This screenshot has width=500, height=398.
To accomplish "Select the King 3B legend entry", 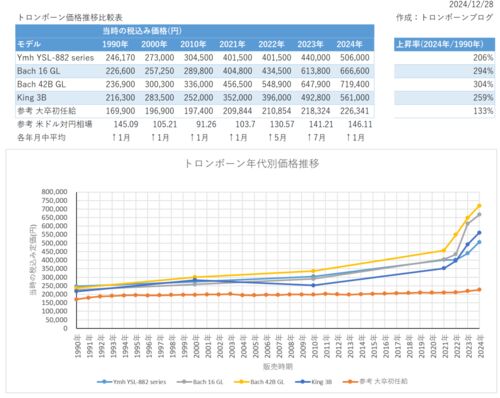I will (313, 382).
